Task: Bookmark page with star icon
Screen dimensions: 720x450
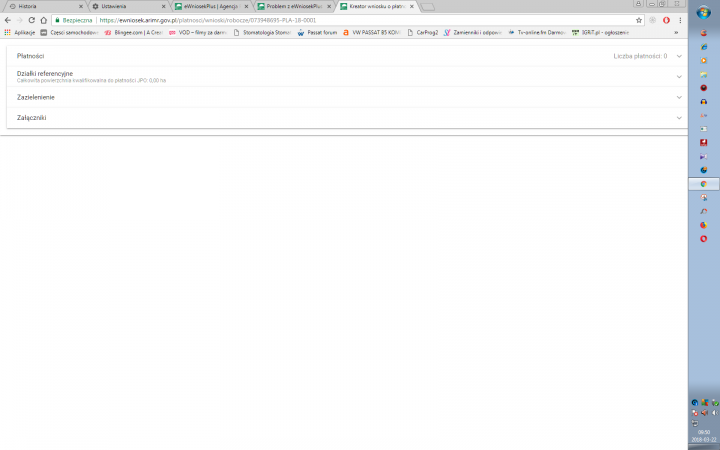Action: (639, 19)
